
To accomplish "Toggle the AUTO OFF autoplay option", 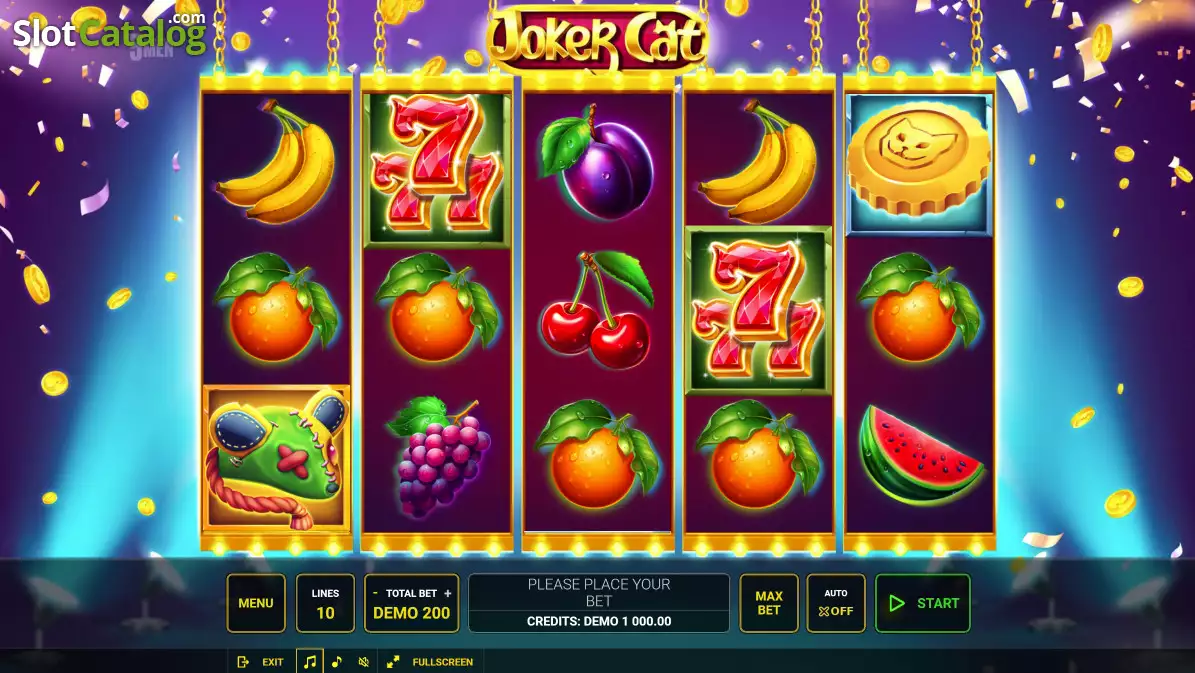I will [x=836, y=603].
